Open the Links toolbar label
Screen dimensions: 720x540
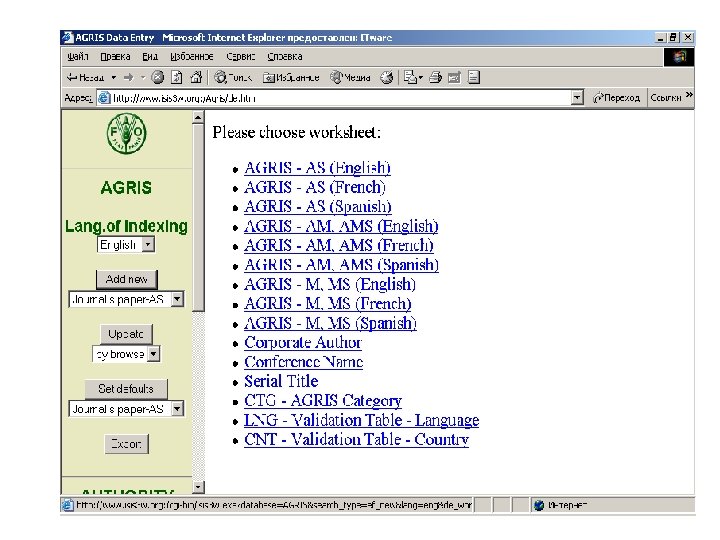665,98
